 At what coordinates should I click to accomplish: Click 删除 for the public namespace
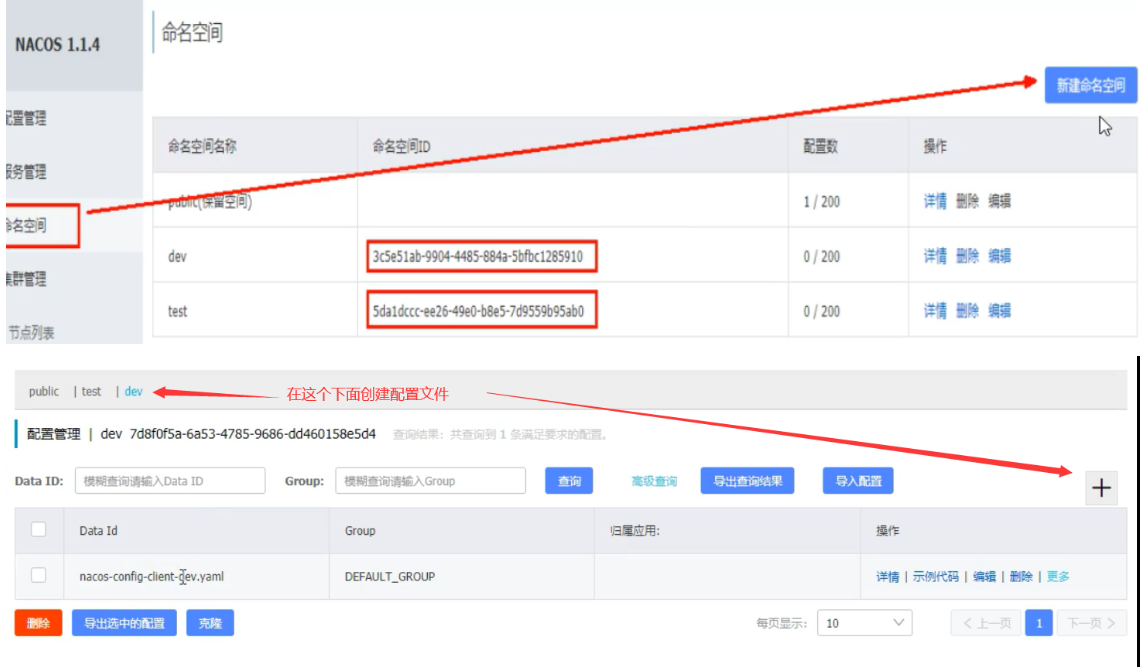967,201
